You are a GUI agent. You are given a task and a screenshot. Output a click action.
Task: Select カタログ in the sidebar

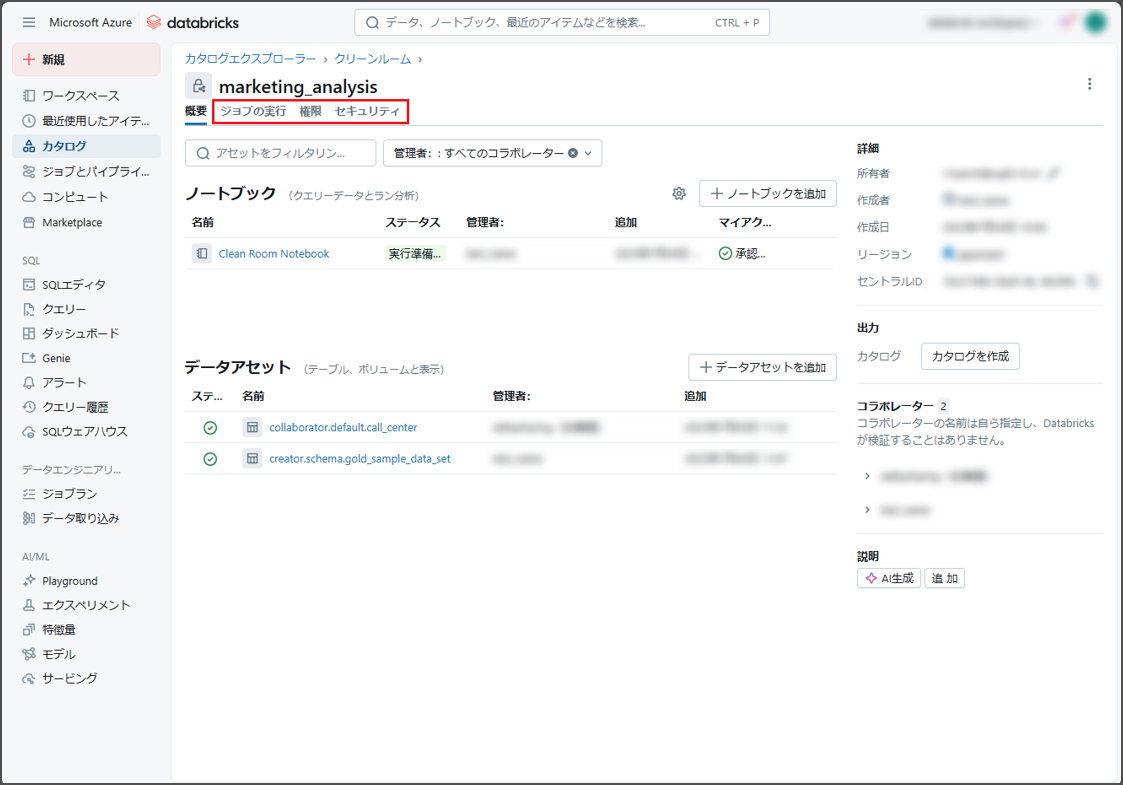[87, 146]
